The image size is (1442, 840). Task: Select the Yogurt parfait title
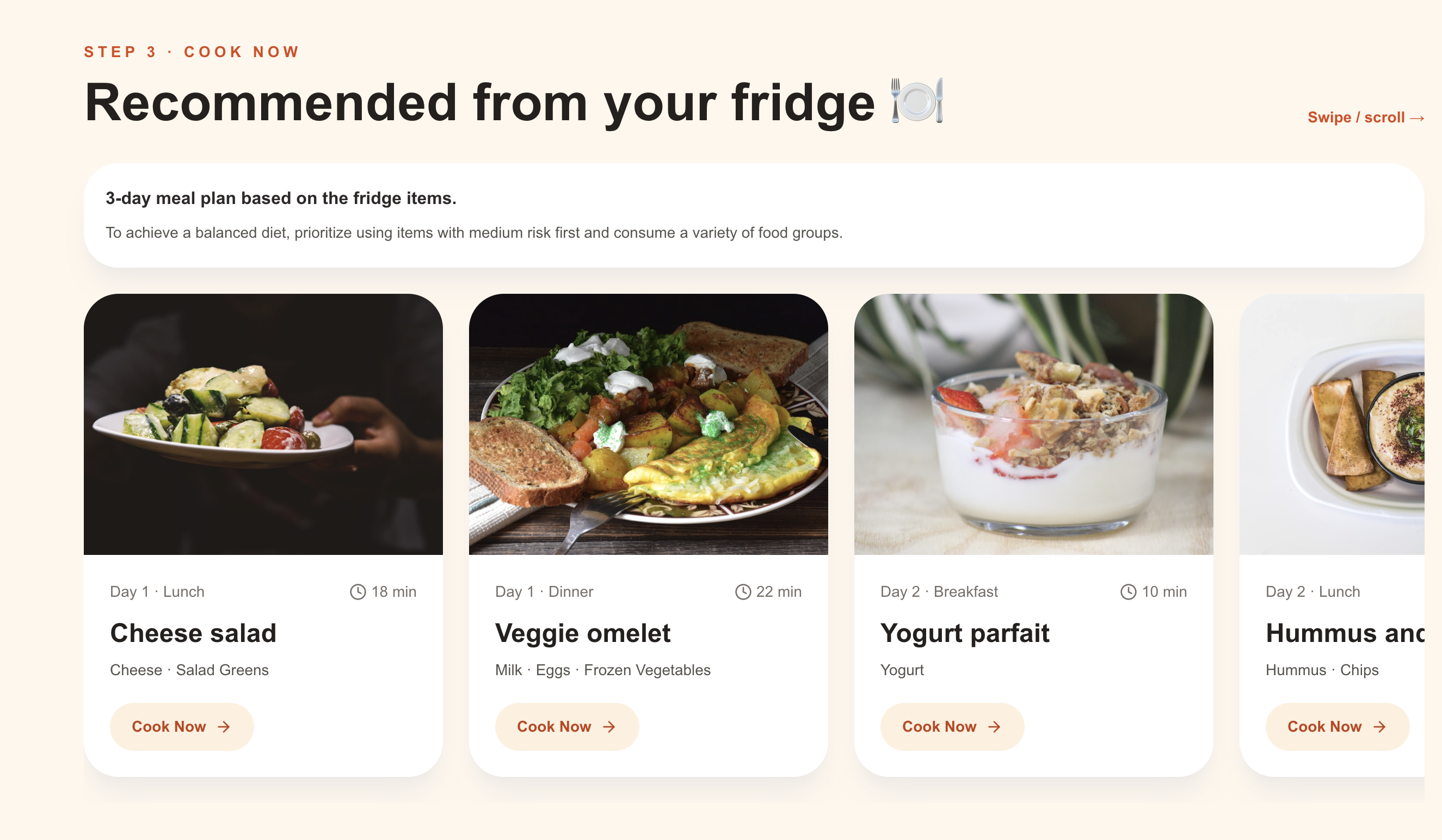965,633
